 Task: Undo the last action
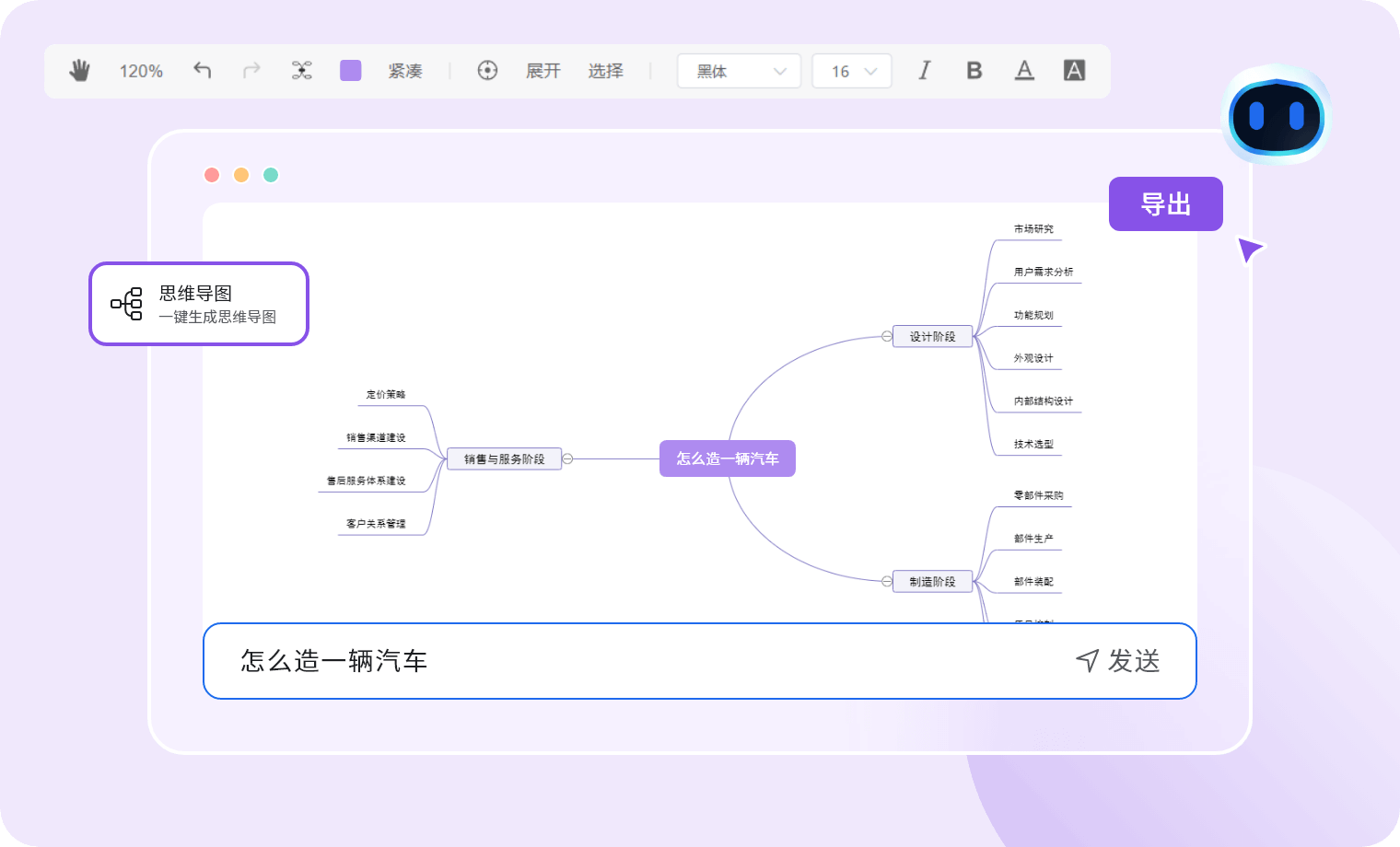pyautogui.click(x=202, y=70)
